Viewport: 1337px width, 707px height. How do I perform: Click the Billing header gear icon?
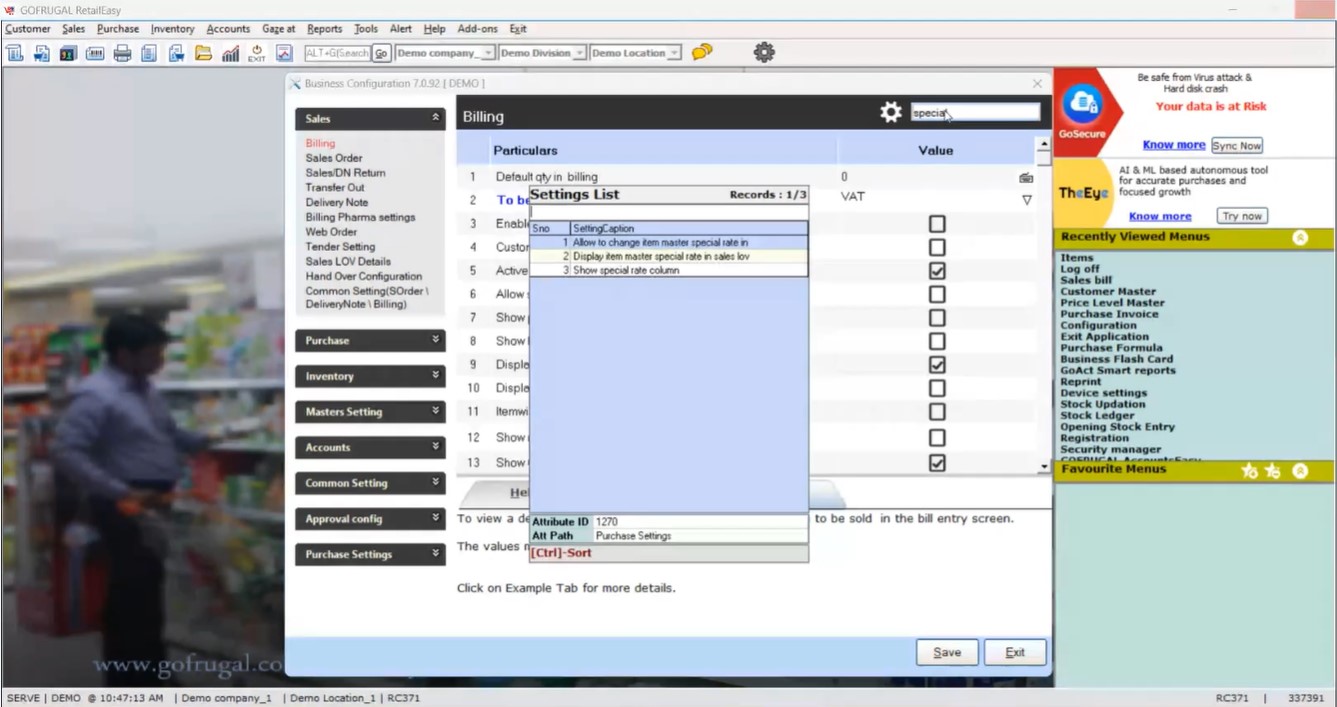click(890, 113)
